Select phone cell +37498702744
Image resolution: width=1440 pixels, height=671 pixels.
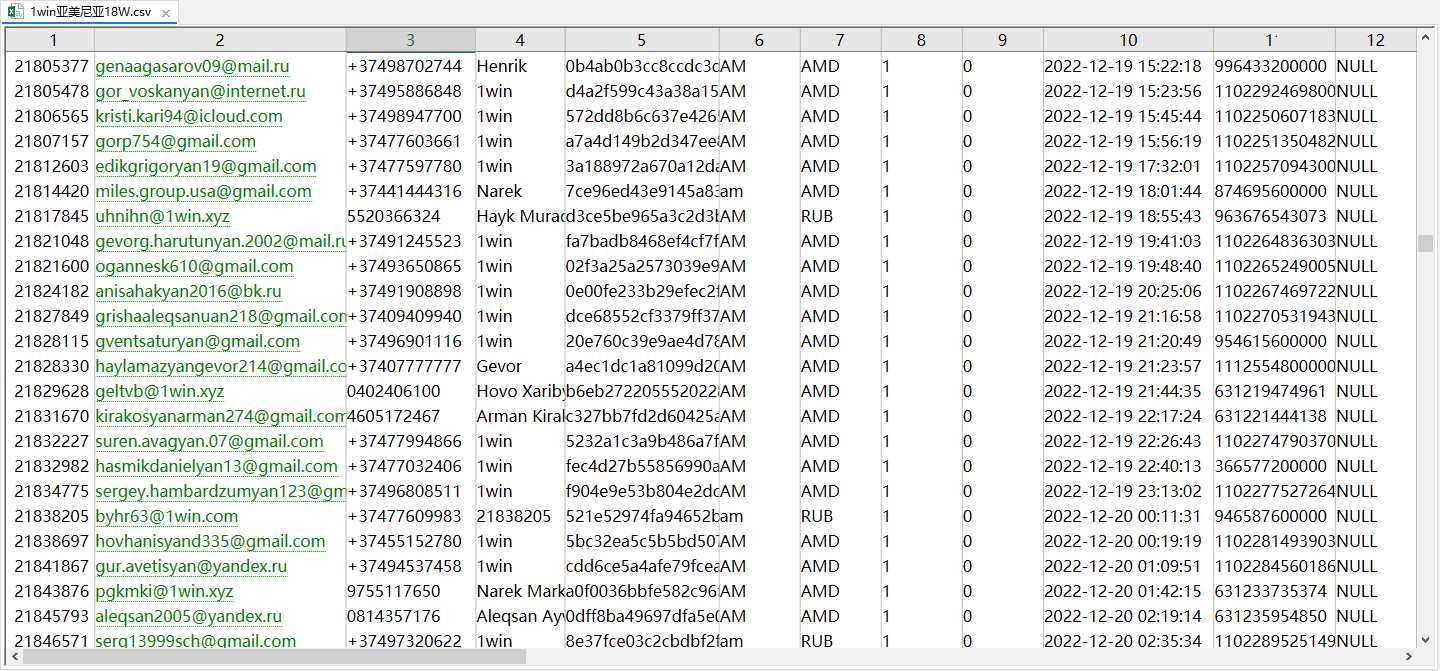coord(411,66)
